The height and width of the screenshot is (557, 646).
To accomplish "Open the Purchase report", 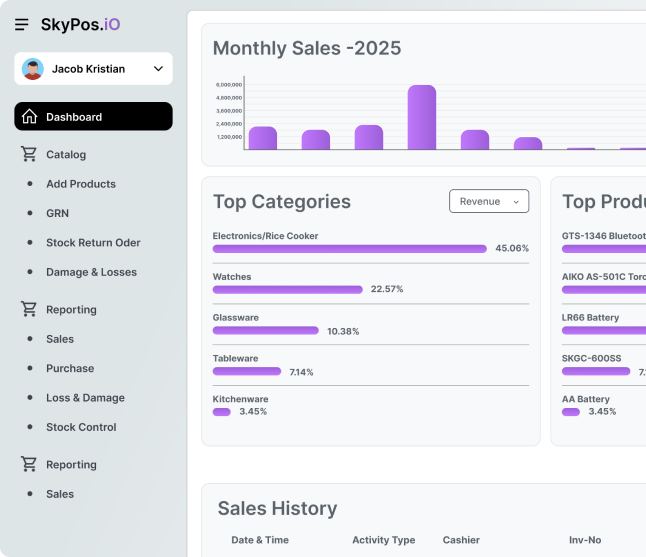I will [x=70, y=369].
